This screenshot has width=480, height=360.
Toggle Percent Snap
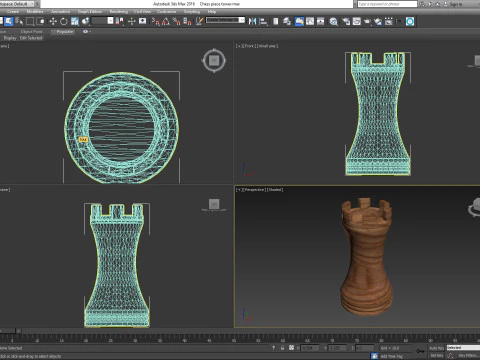click(176, 21)
